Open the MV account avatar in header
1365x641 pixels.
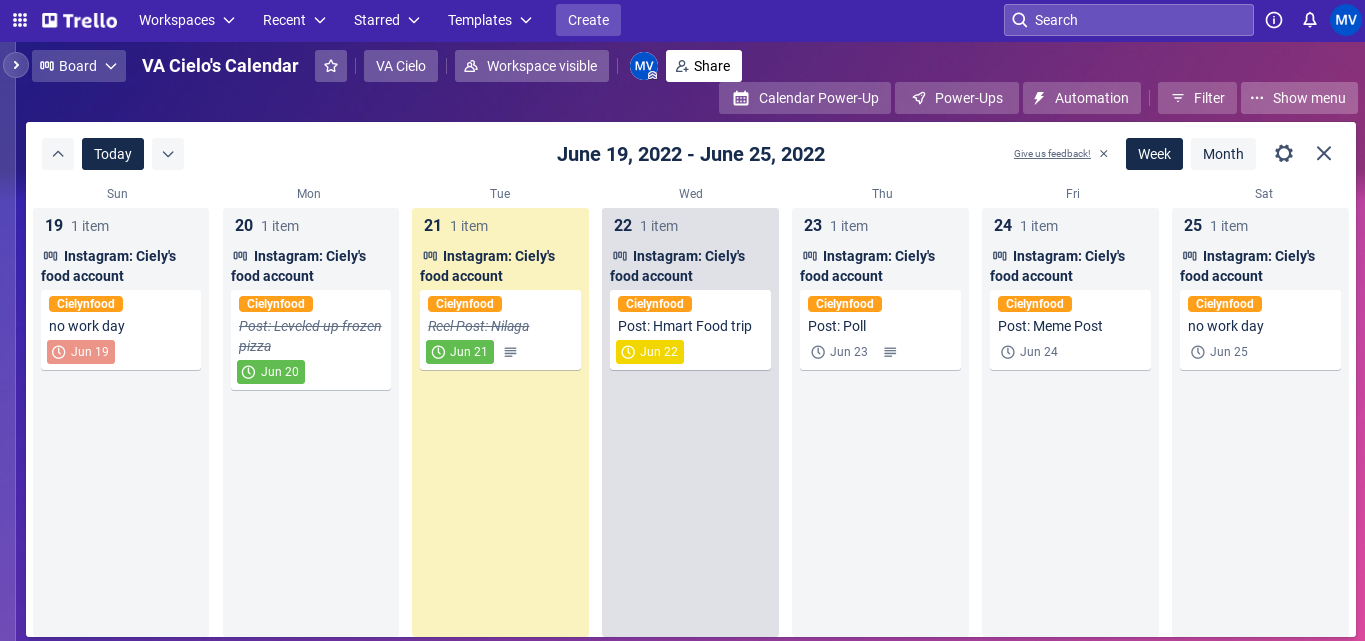(1346, 20)
